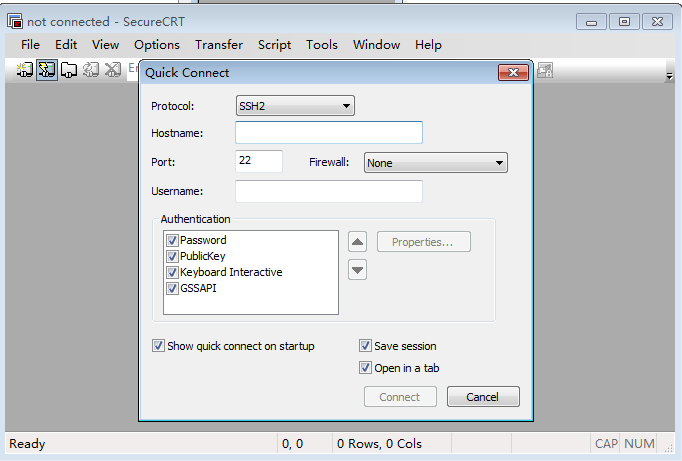
Task: Close the Quick Connect dialog with the red X
Action: 513,73
